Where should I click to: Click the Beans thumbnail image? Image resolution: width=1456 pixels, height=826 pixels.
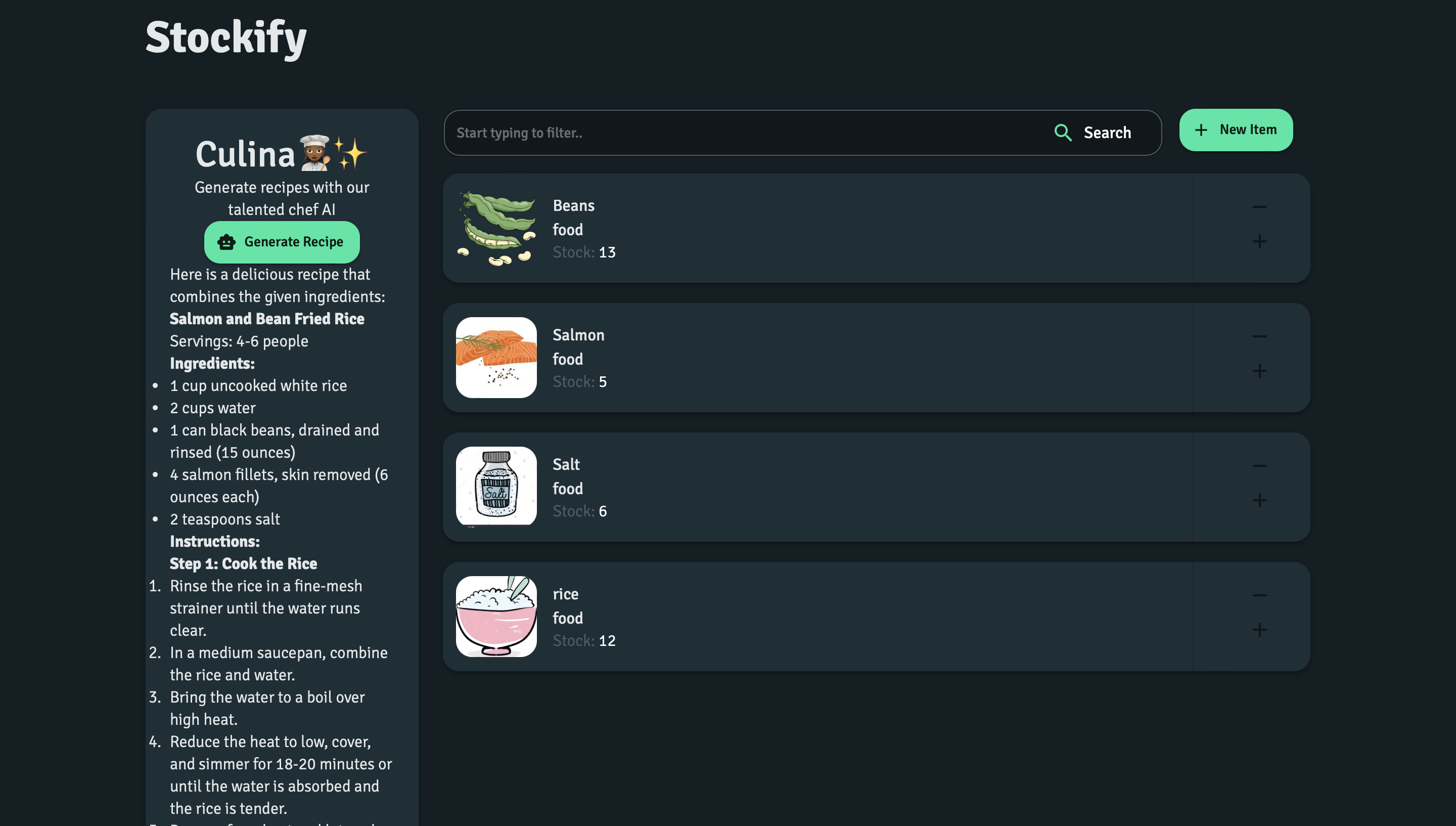tap(496, 228)
